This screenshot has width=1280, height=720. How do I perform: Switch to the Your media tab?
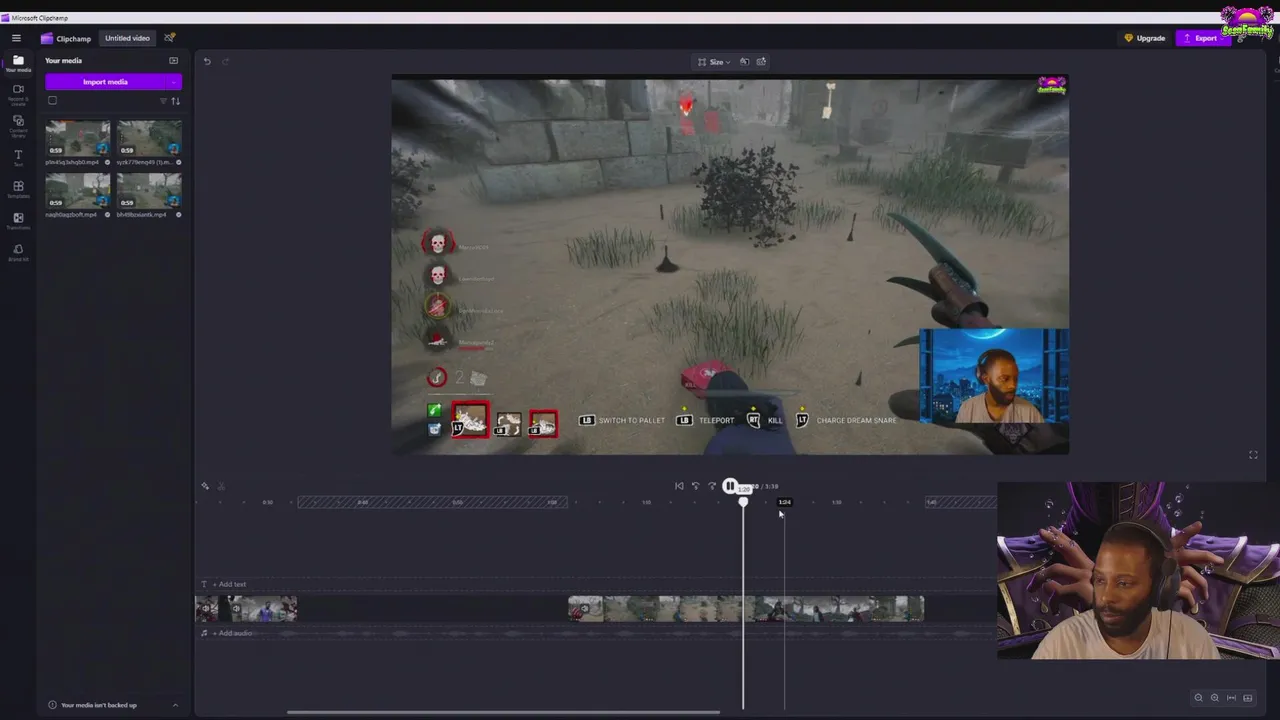pyautogui.click(x=18, y=64)
